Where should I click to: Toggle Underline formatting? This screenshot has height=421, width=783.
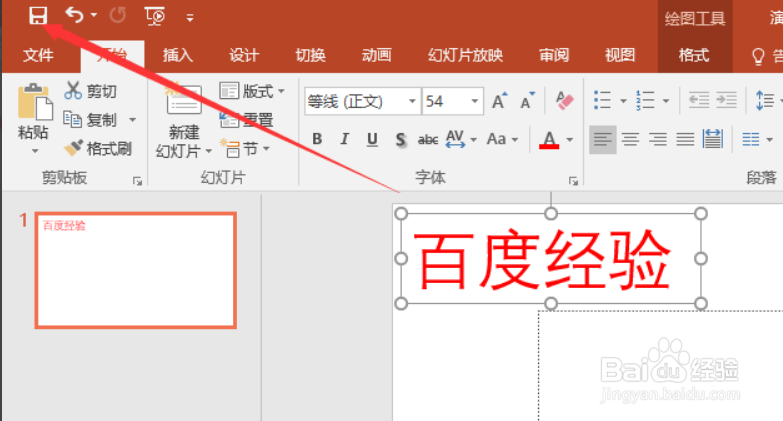pyautogui.click(x=372, y=139)
